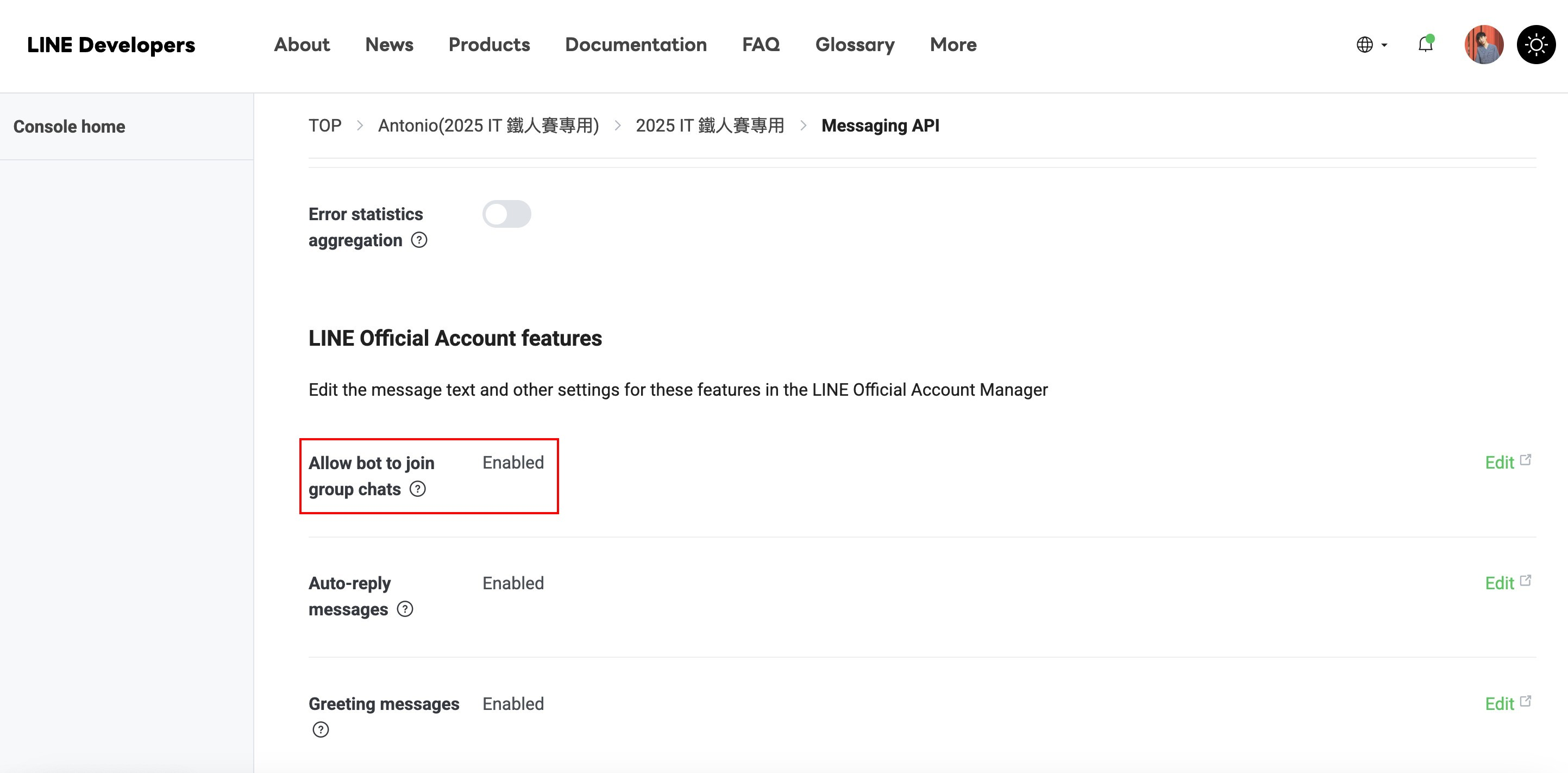Screen dimensions: 1568x773
Task: Click help icon next to group chats
Action: click(418, 489)
